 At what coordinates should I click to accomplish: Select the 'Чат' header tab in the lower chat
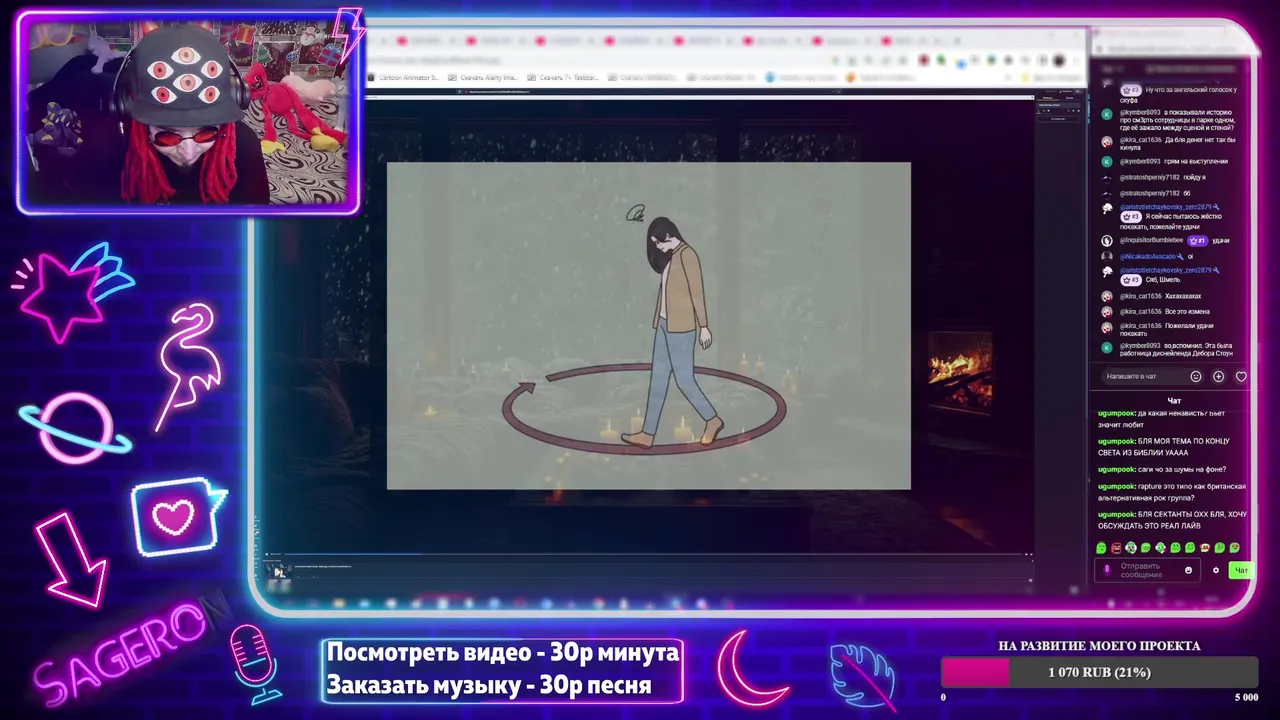[1174, 401]
